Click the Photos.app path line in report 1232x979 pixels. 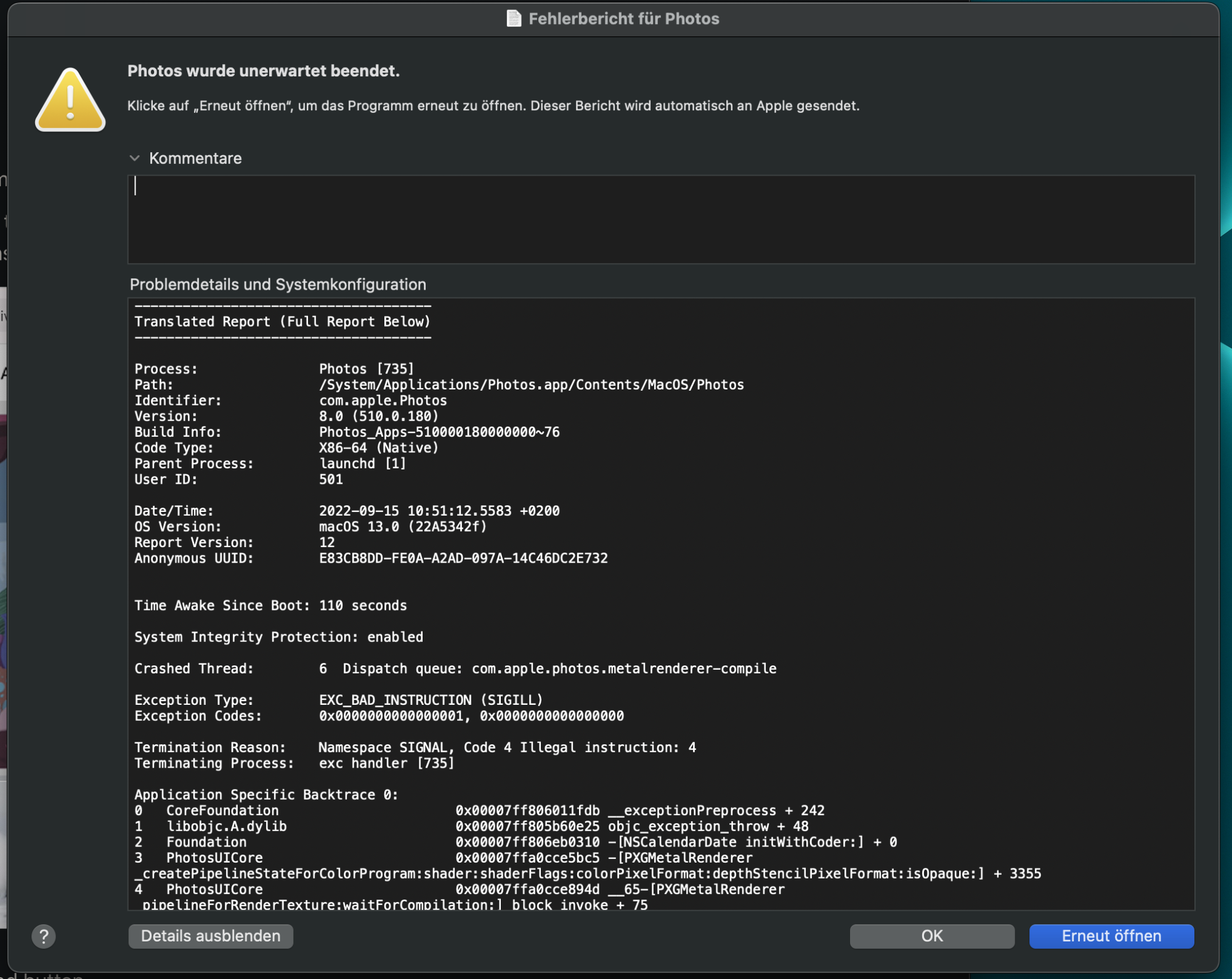tap(531, 385)
